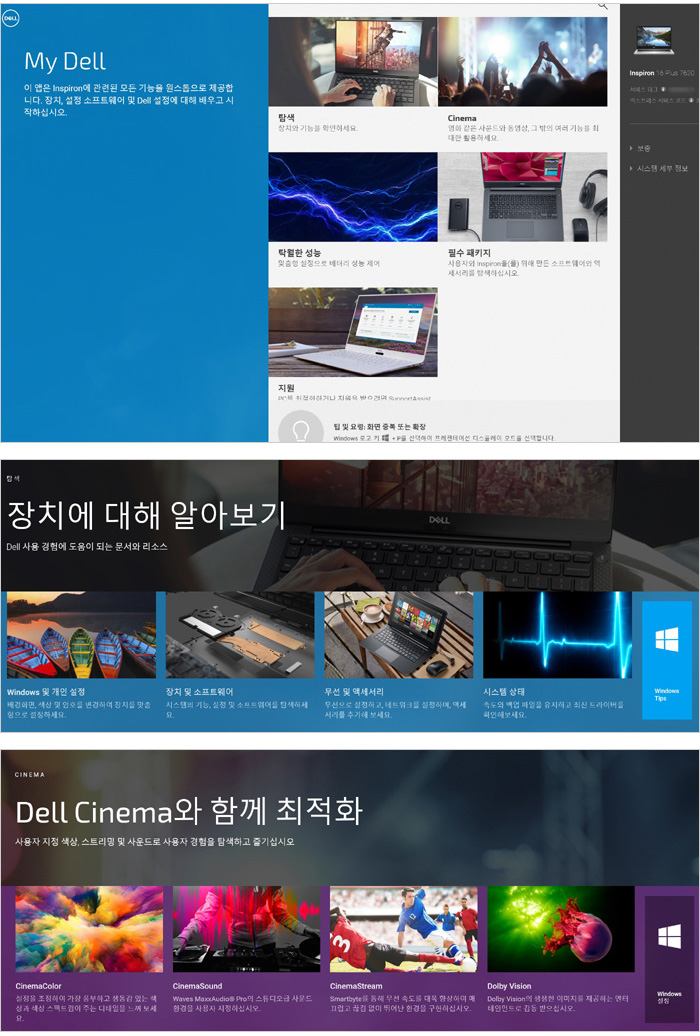Click the CinemaStream label

coord(356,986)
